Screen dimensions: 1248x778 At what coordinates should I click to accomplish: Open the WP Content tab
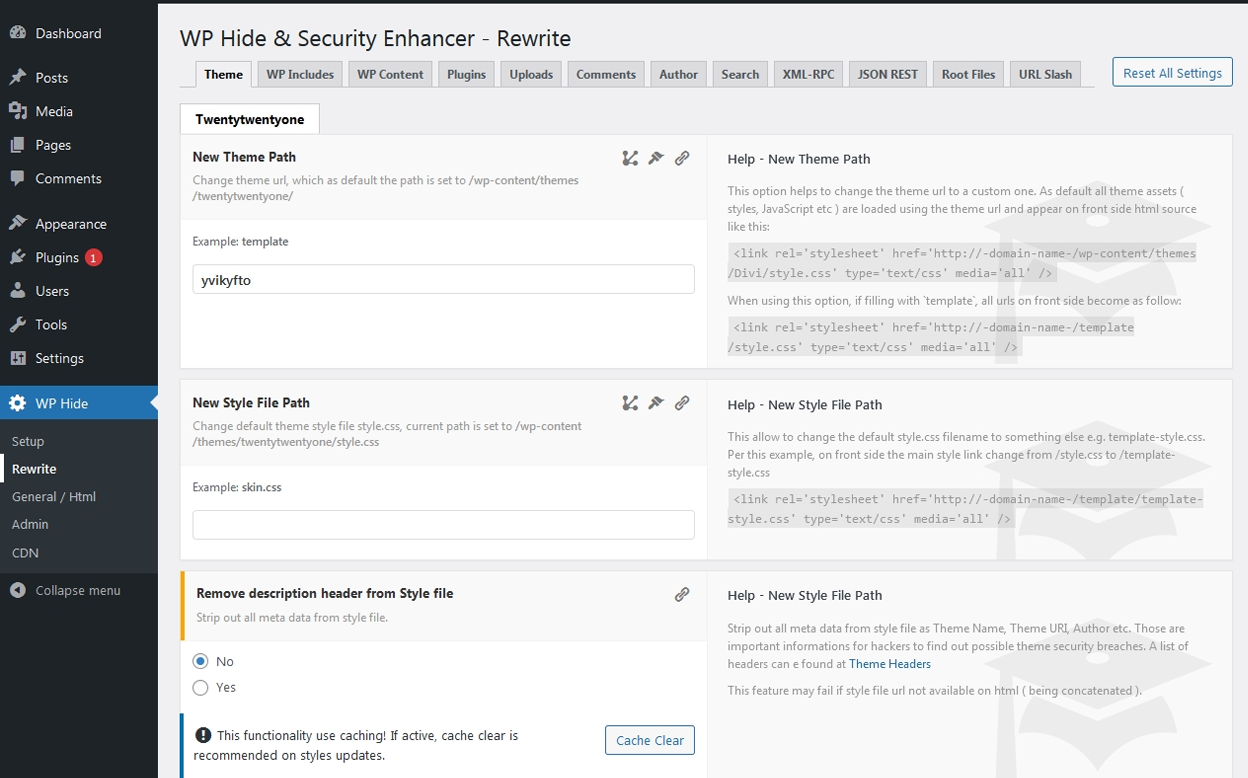tap(391, 74)
